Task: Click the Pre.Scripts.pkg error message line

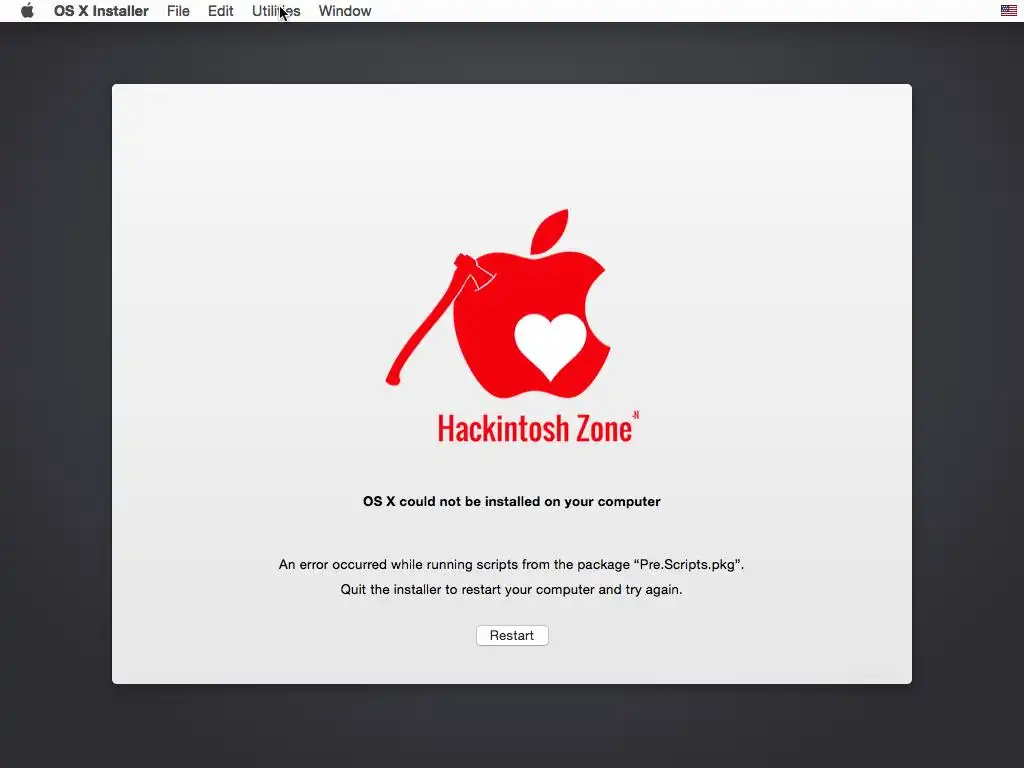Action: tap(511, 564)
